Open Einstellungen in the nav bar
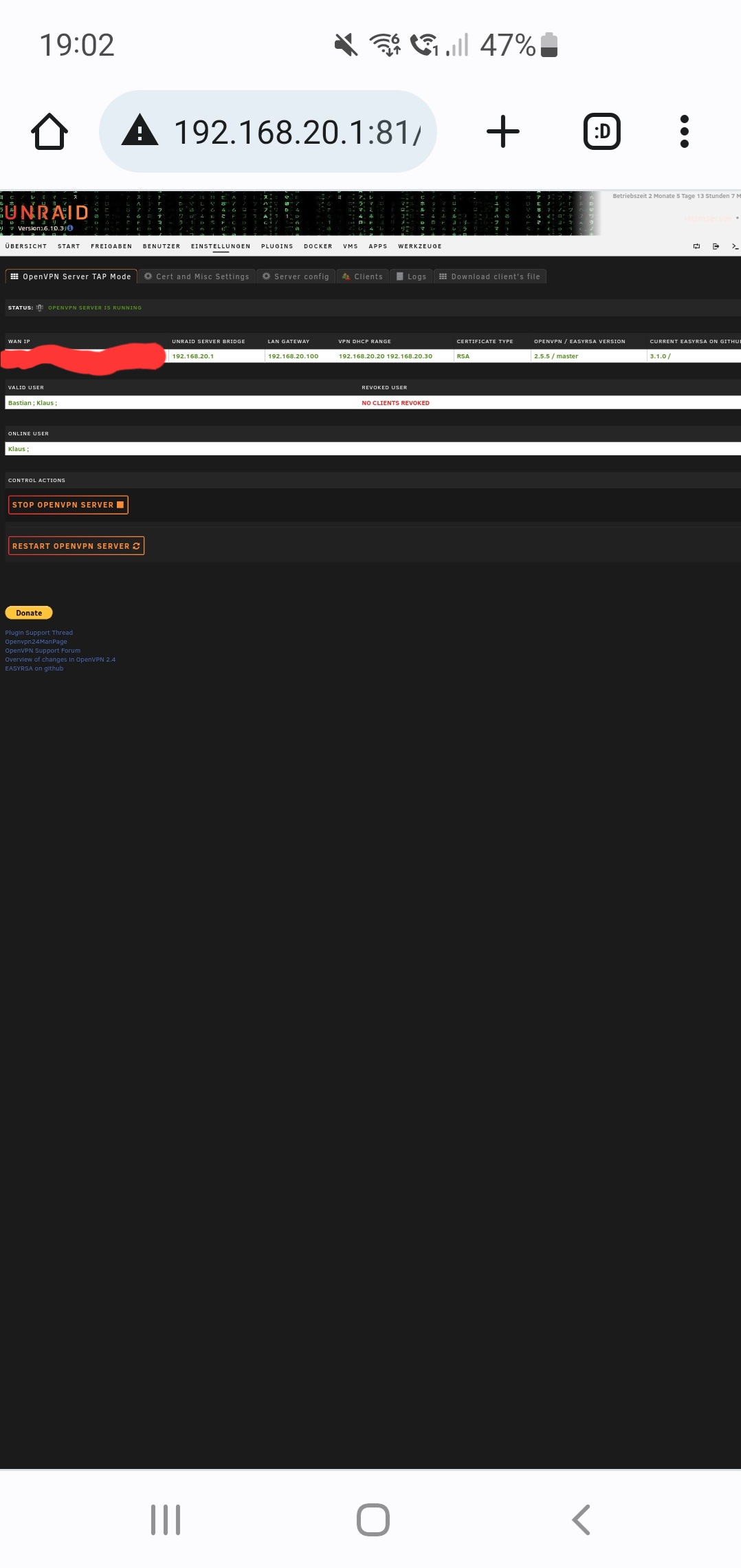Screen dimensions: 741x1568 coord(221,246)
